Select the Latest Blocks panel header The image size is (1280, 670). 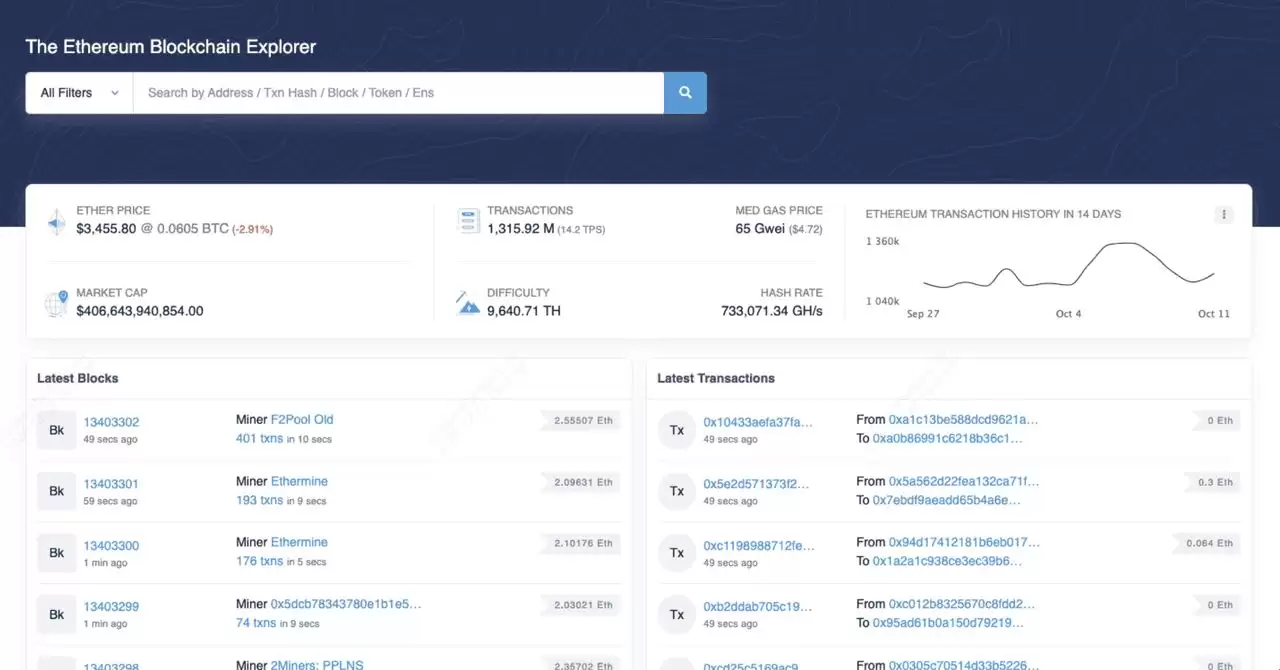[x=77, y=378]
